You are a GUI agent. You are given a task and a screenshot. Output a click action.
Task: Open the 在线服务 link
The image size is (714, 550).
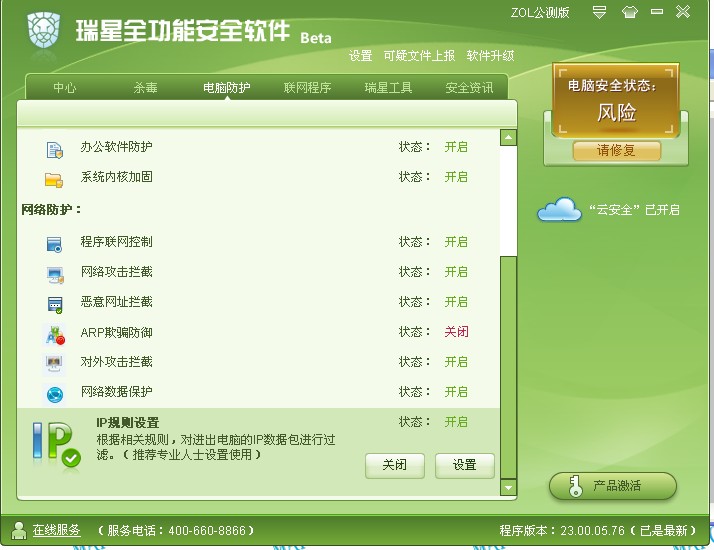click(x=56, y=530)
